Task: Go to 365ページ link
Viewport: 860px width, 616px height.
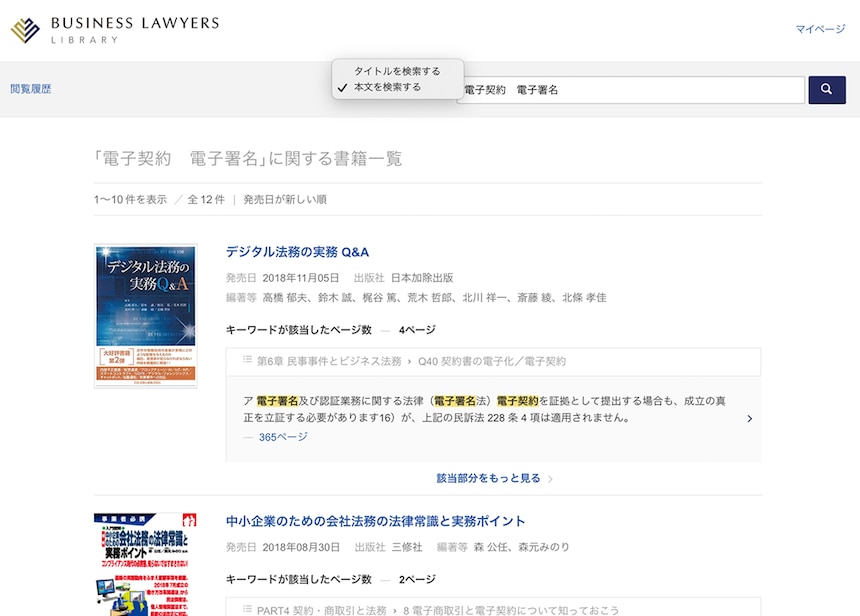Action: pos(283,437)
